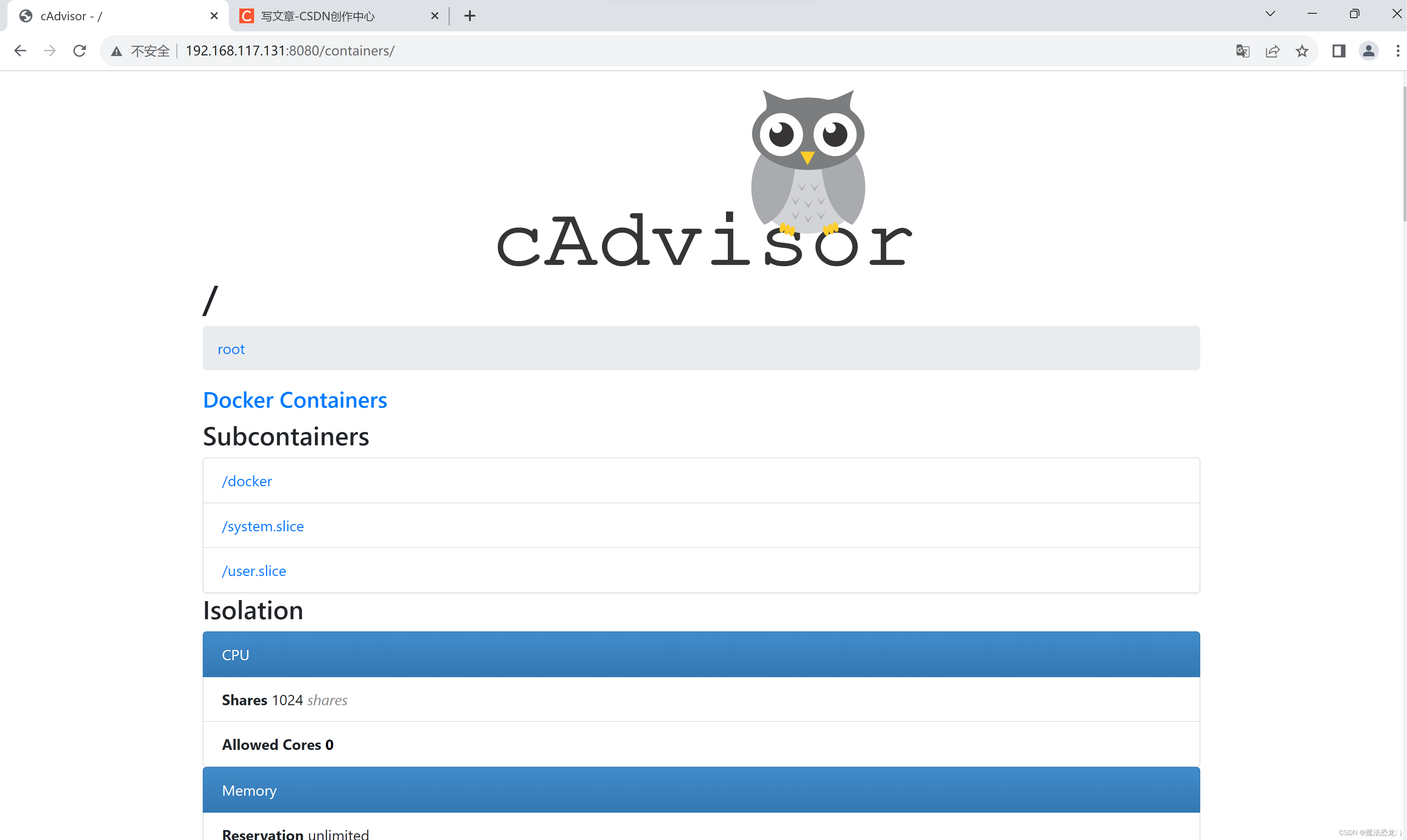Close the CSDN 写文章 tab
Screen dimensions: 1407x840
pos(435,16)
